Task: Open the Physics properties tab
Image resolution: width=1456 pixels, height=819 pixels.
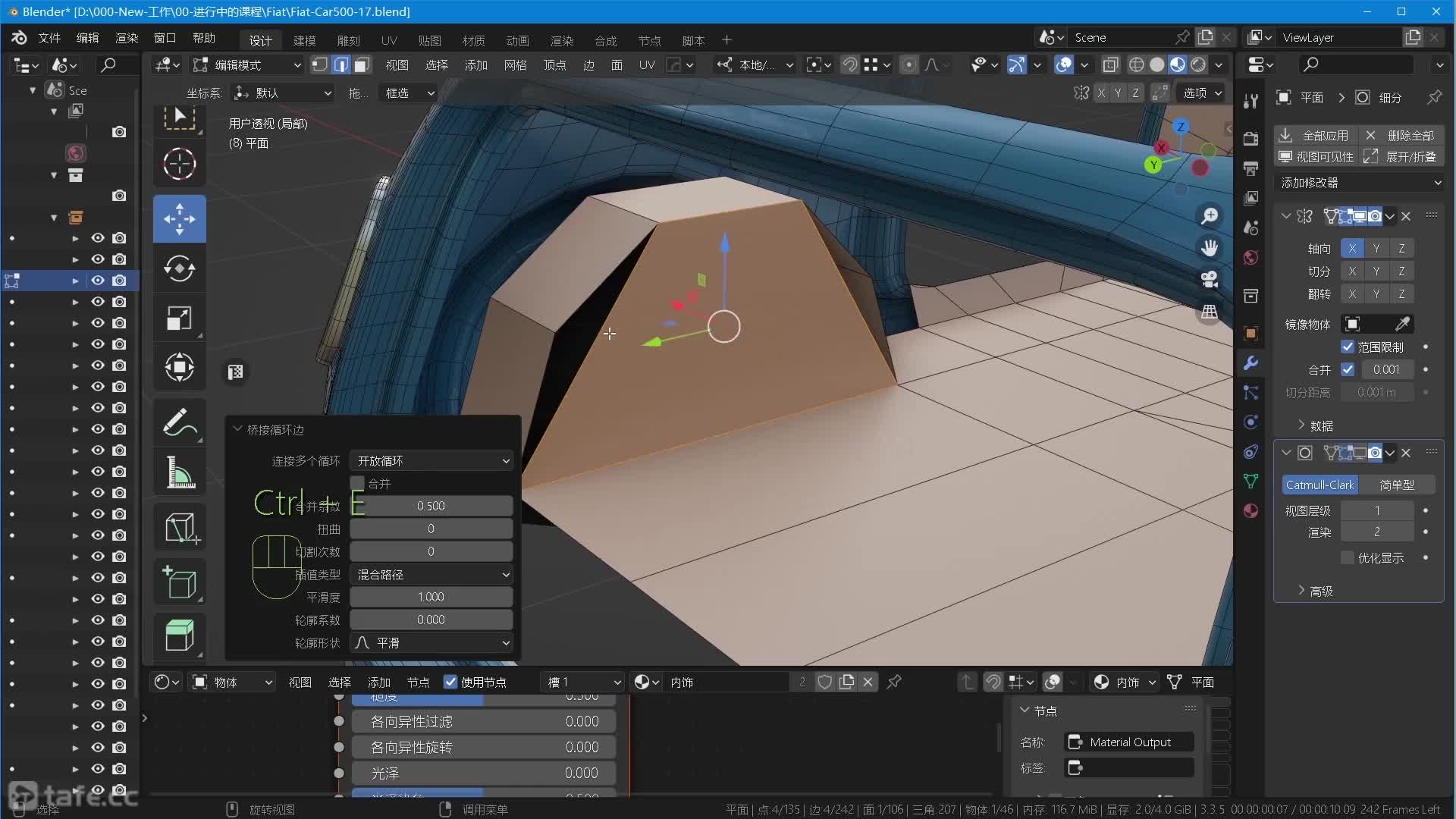Action: point(1250,422)
